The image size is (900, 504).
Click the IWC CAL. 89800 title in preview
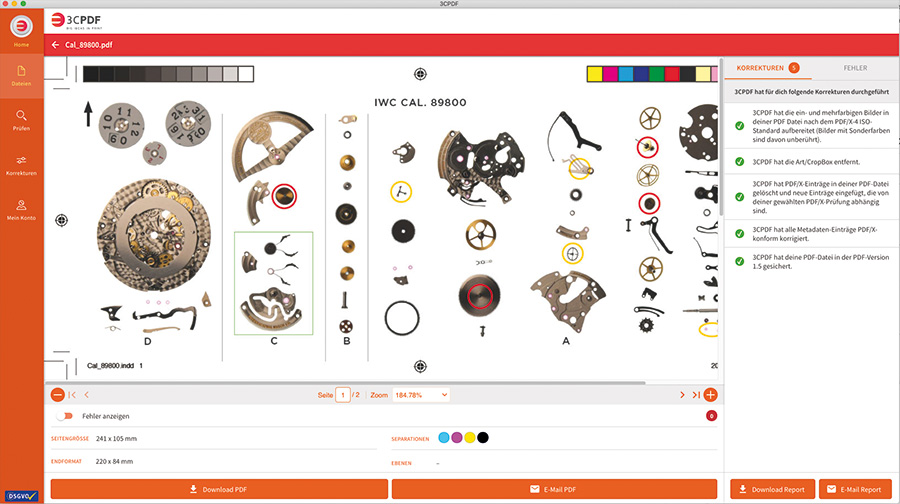[x=420, y=103]
